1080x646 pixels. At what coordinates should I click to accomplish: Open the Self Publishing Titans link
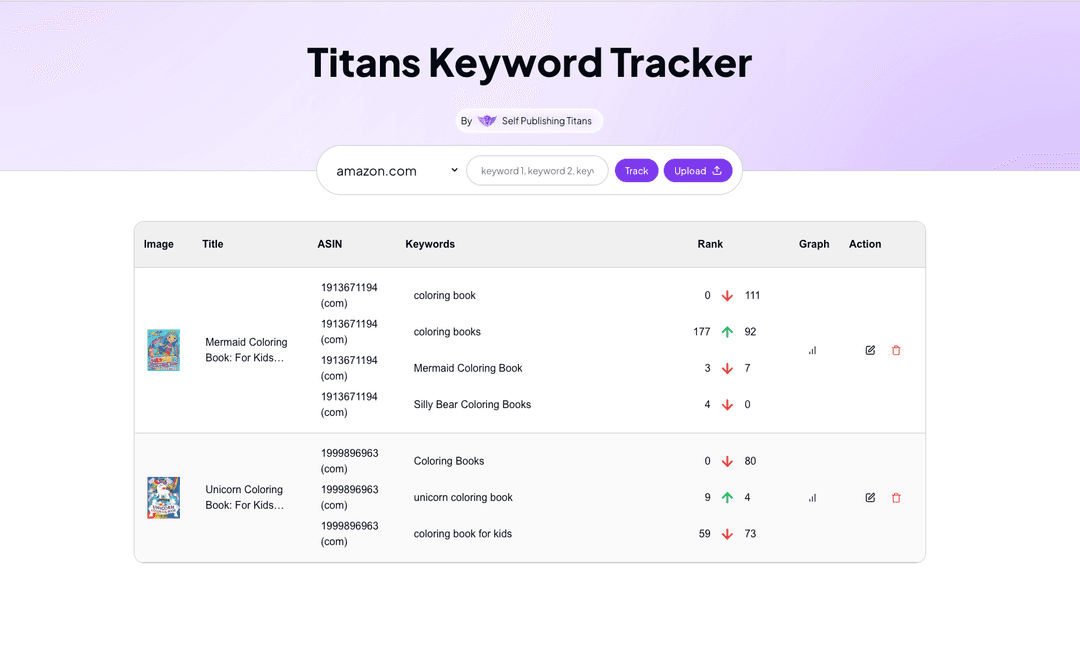[546, 121]
